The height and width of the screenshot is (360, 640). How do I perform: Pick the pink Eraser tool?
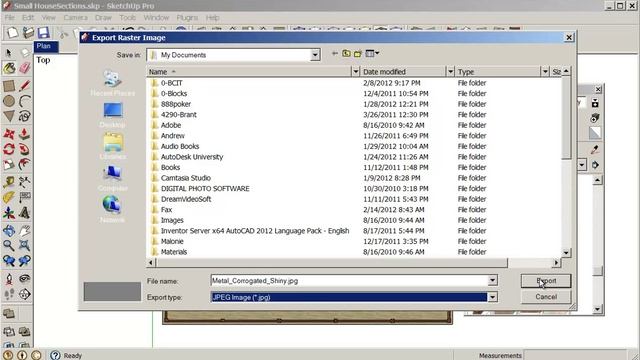click(24, 68)
